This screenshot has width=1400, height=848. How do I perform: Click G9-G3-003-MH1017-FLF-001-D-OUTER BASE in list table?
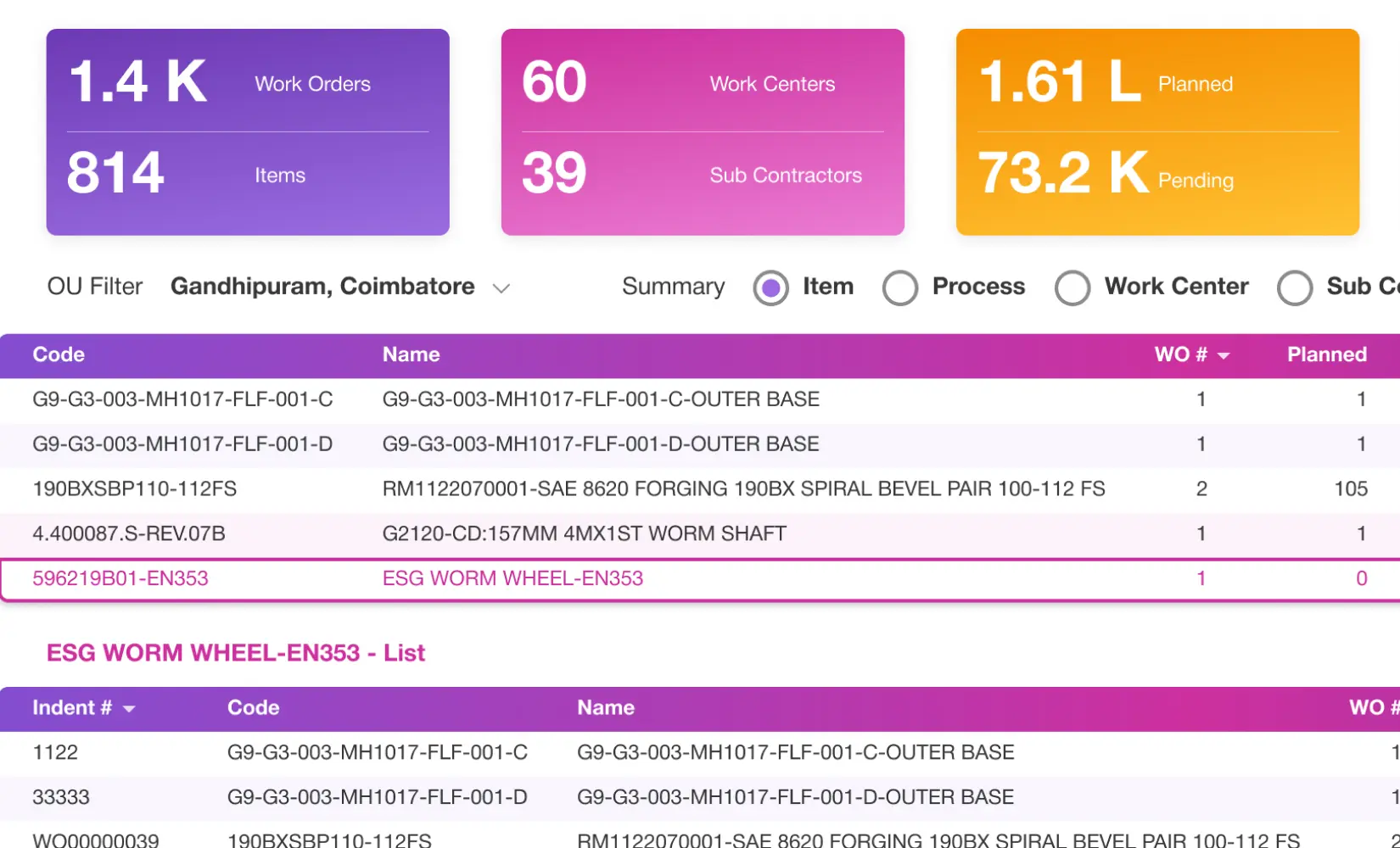tap(796, 797)
